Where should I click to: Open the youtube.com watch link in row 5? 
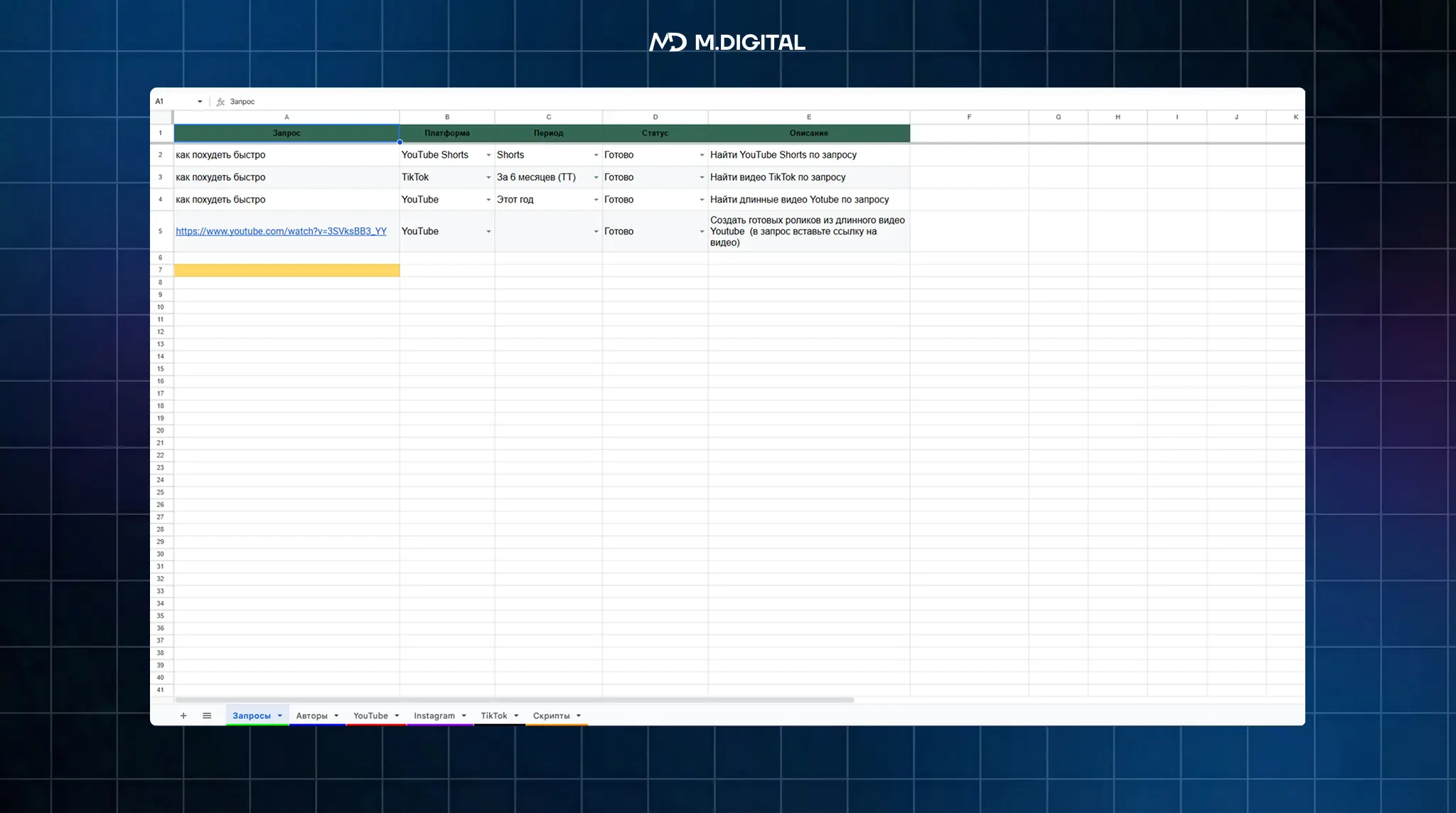[x=281, y=231]
